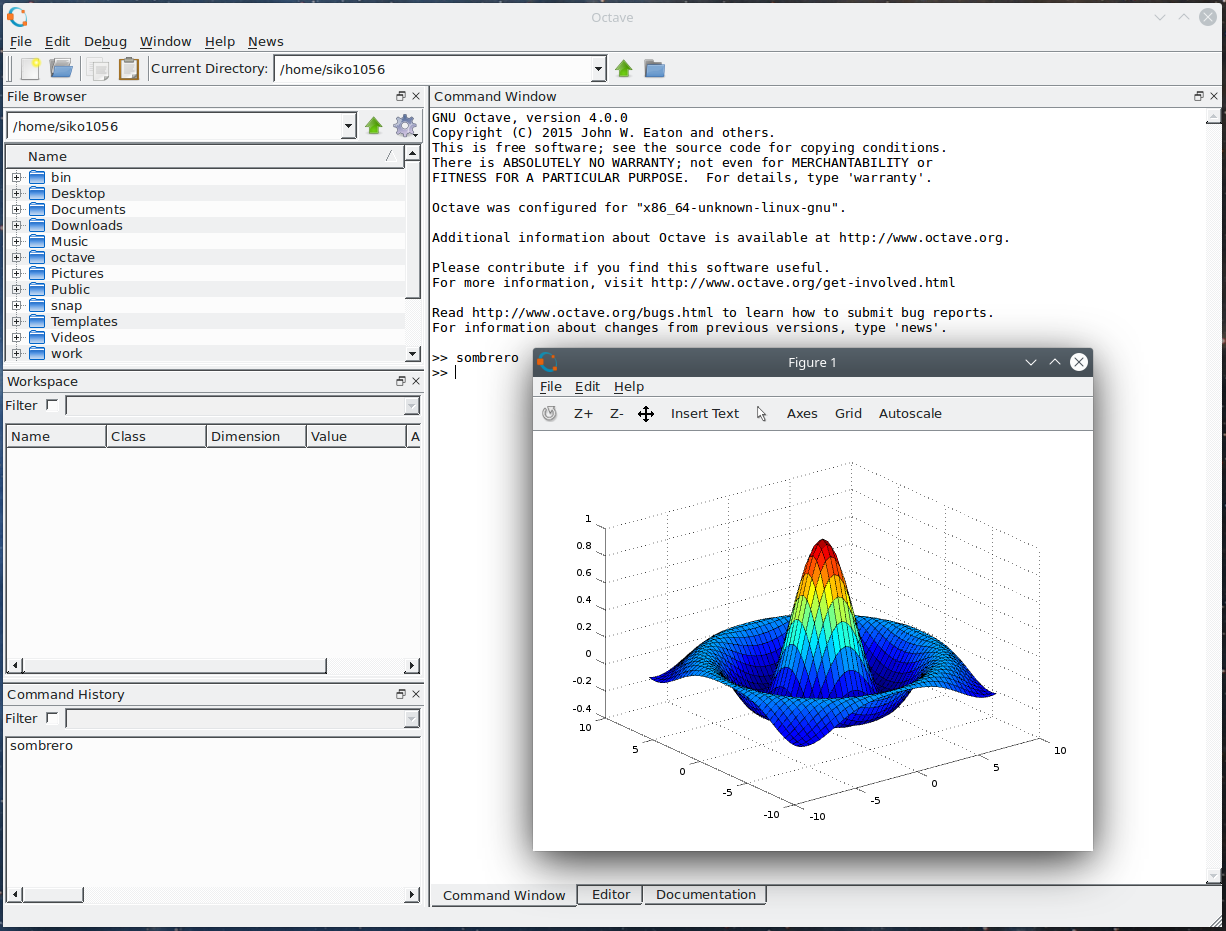Open the Workspace filter combo box
This screenshot has width=1226, height=931.
tap(243, 406)
